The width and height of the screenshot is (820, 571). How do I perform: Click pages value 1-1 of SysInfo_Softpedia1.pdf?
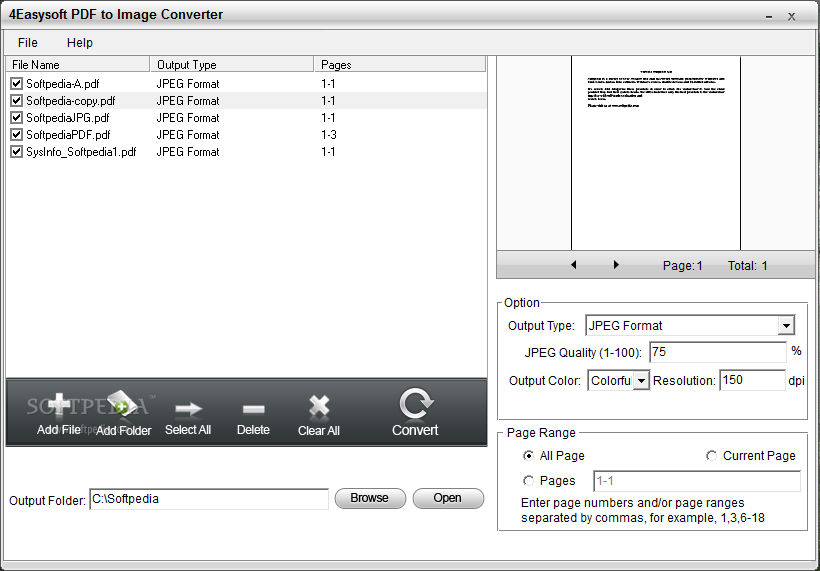click(328, 152)
